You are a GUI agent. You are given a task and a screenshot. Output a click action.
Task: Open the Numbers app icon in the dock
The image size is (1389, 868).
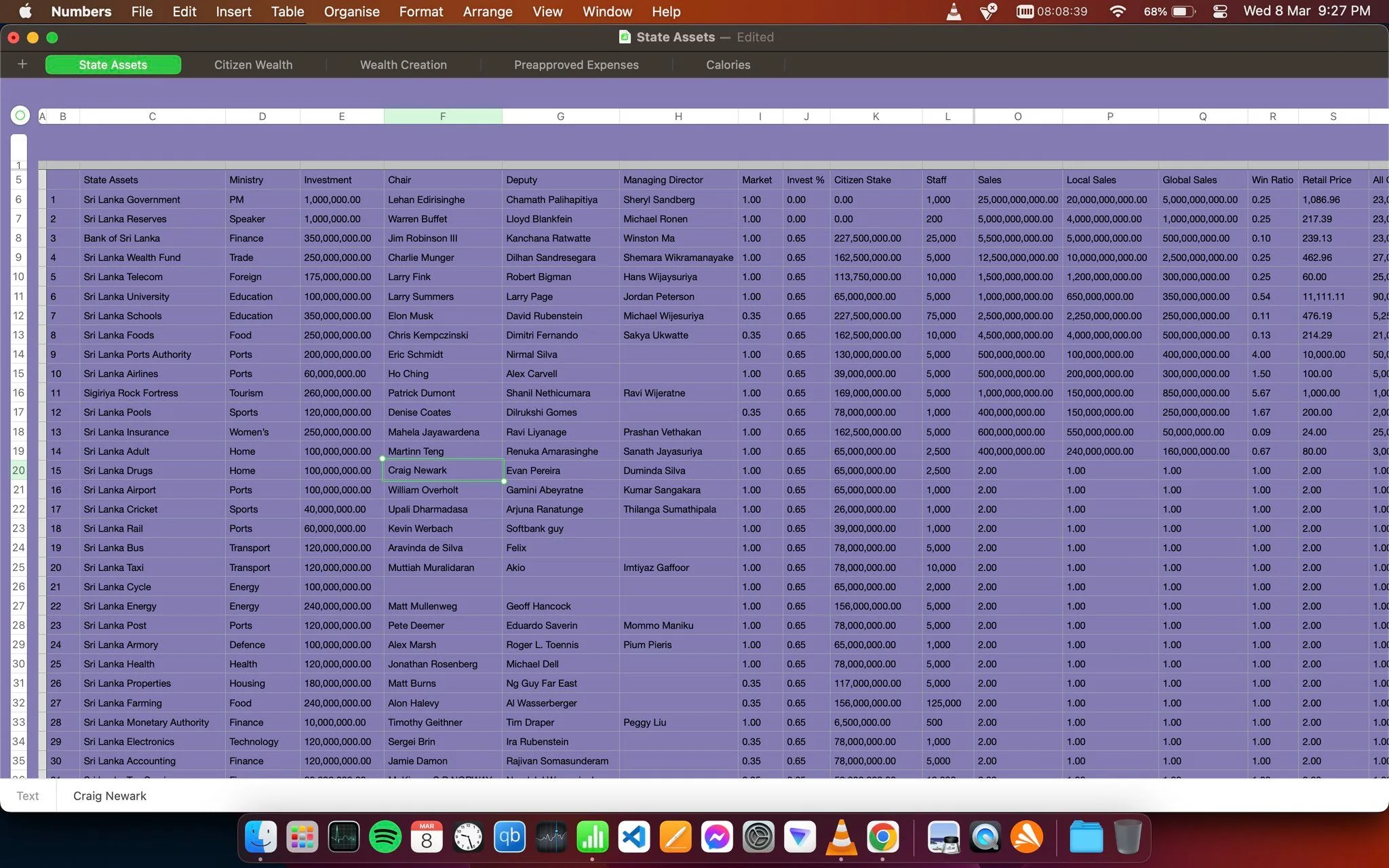point(593,837)
